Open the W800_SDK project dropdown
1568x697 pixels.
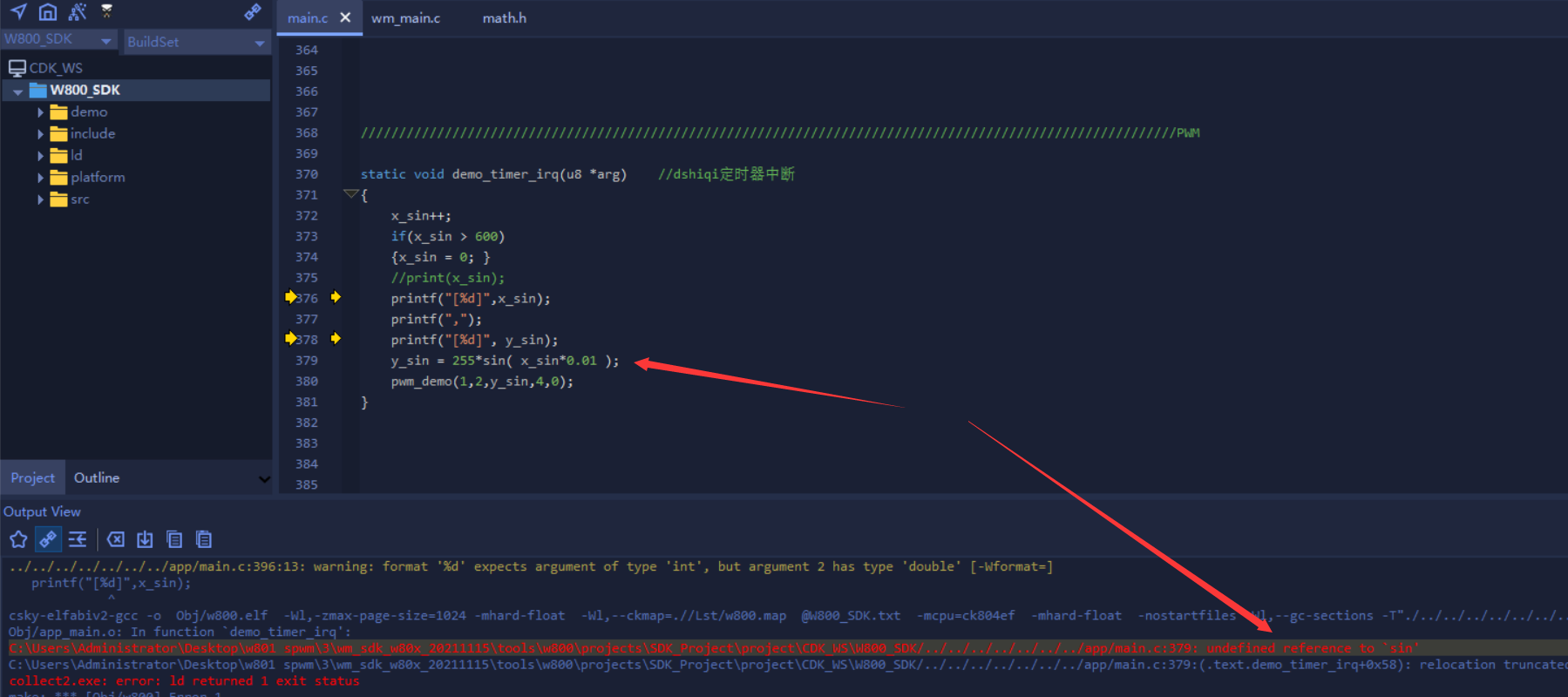tap(106, 41)
